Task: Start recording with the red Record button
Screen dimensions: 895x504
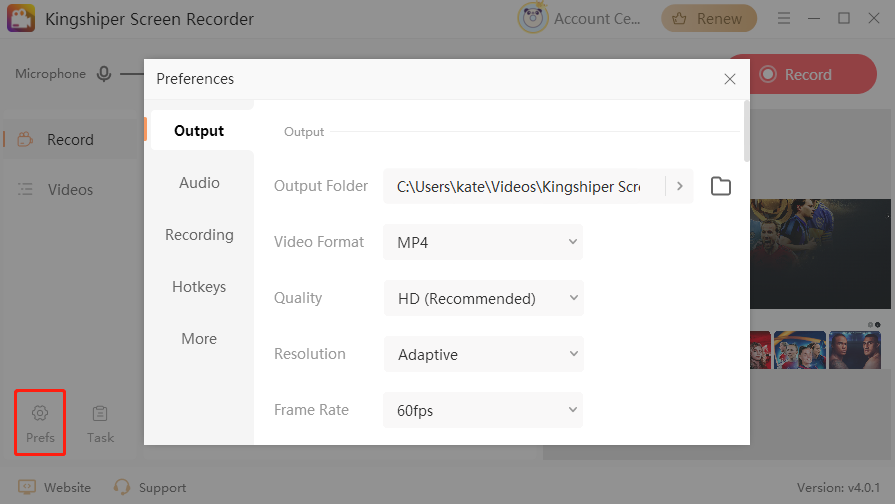Action: (813, 74)
